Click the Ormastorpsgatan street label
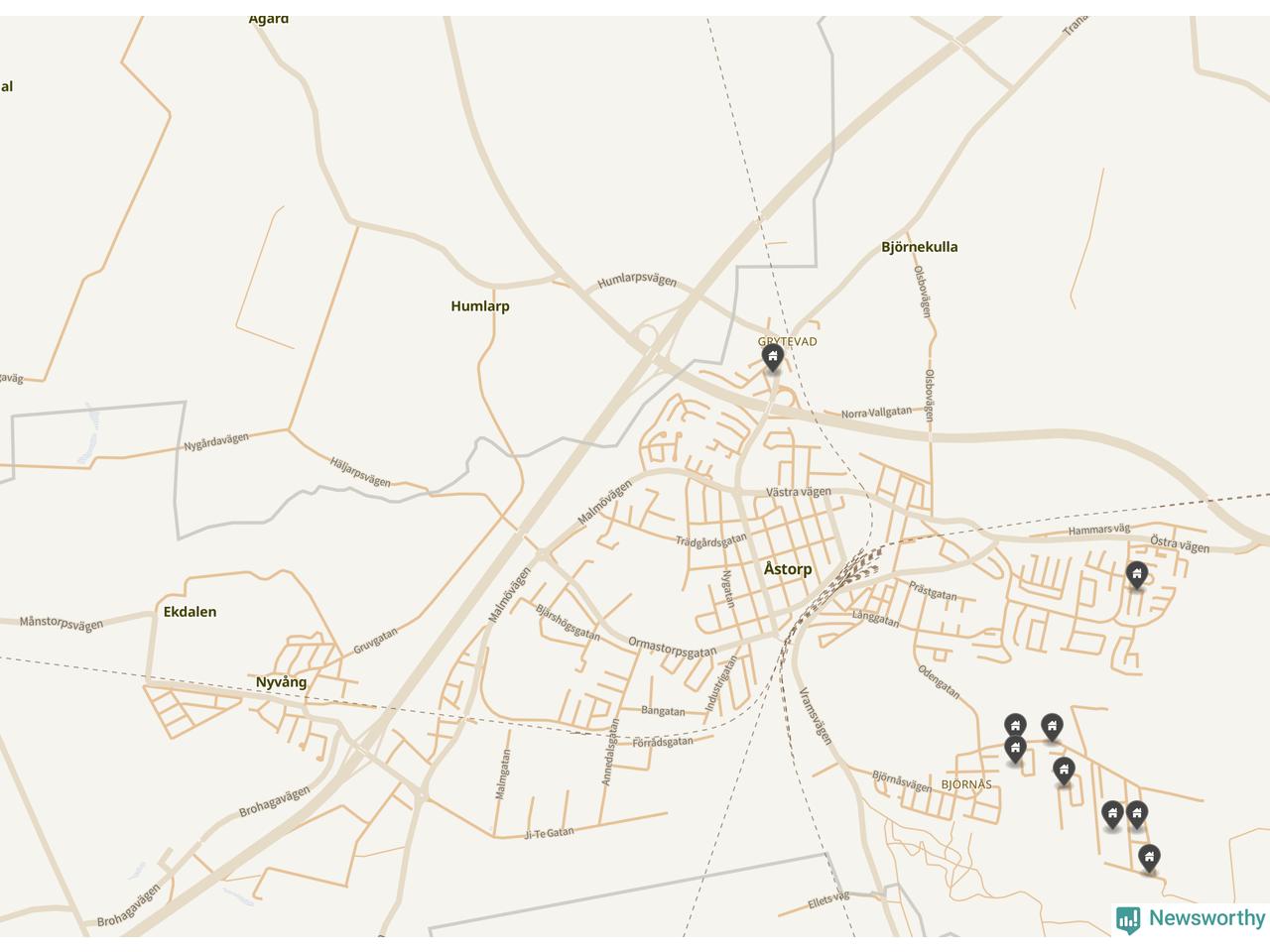 [672, 648]
